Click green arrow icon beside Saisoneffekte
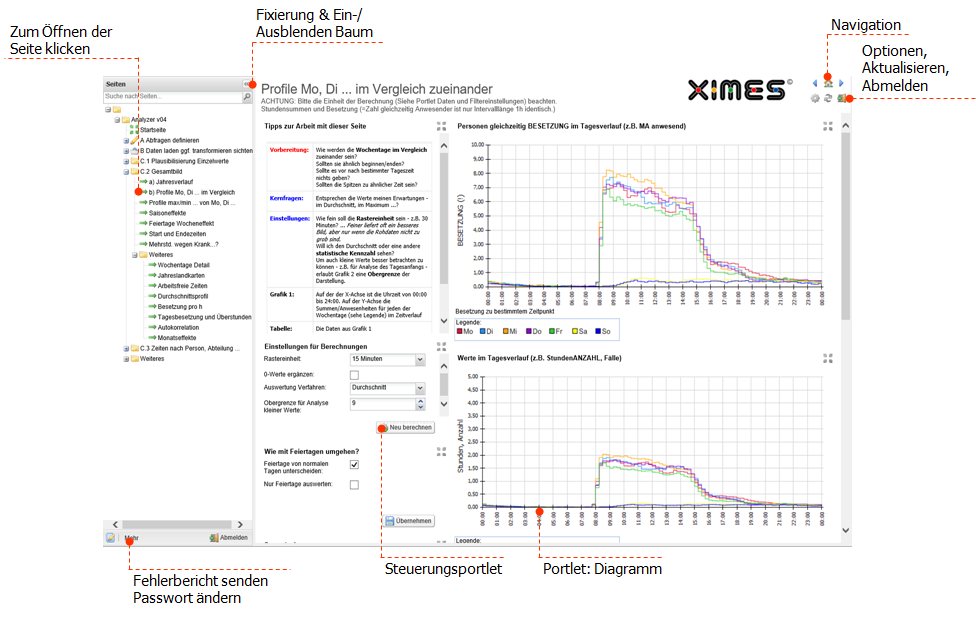976x627 pixels. [143, 213]
